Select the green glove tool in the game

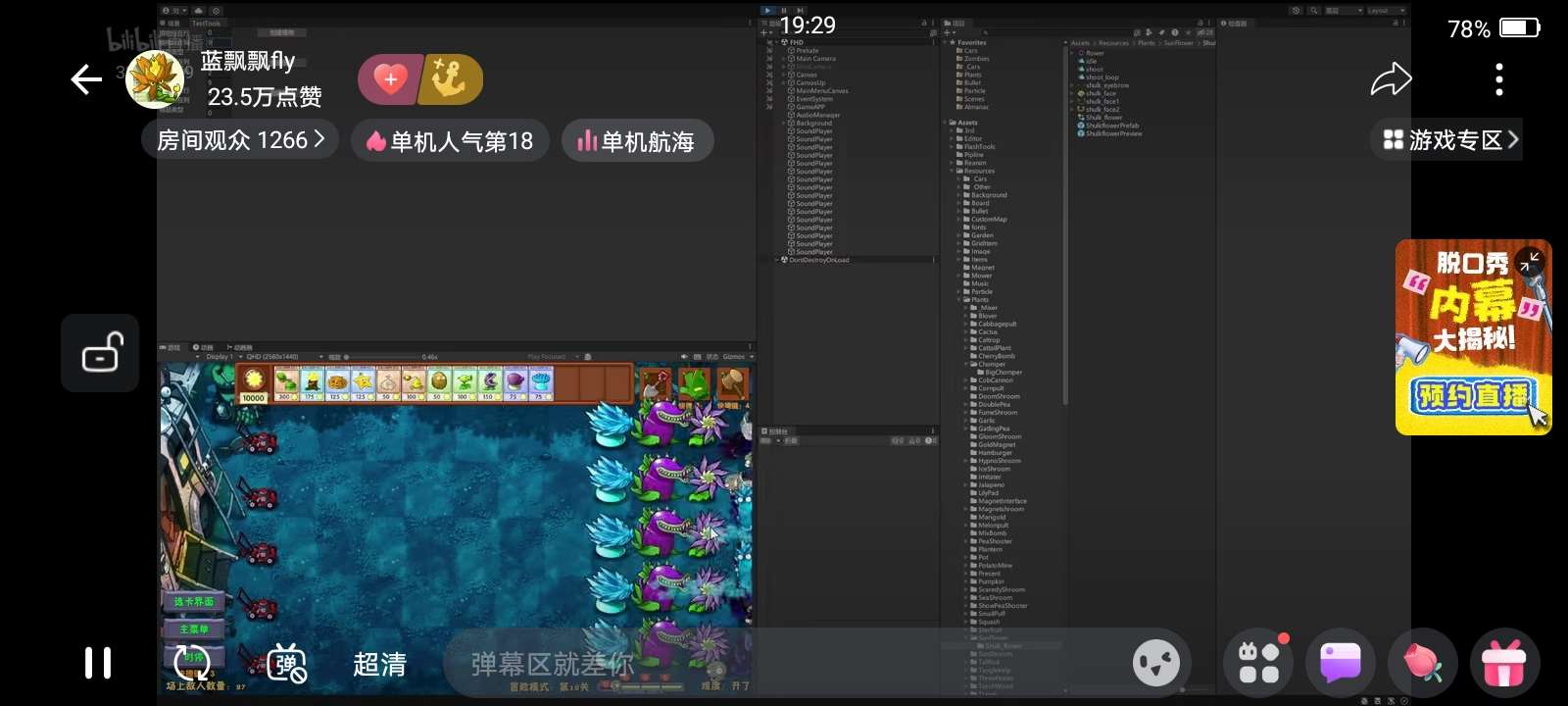point(694,383)
